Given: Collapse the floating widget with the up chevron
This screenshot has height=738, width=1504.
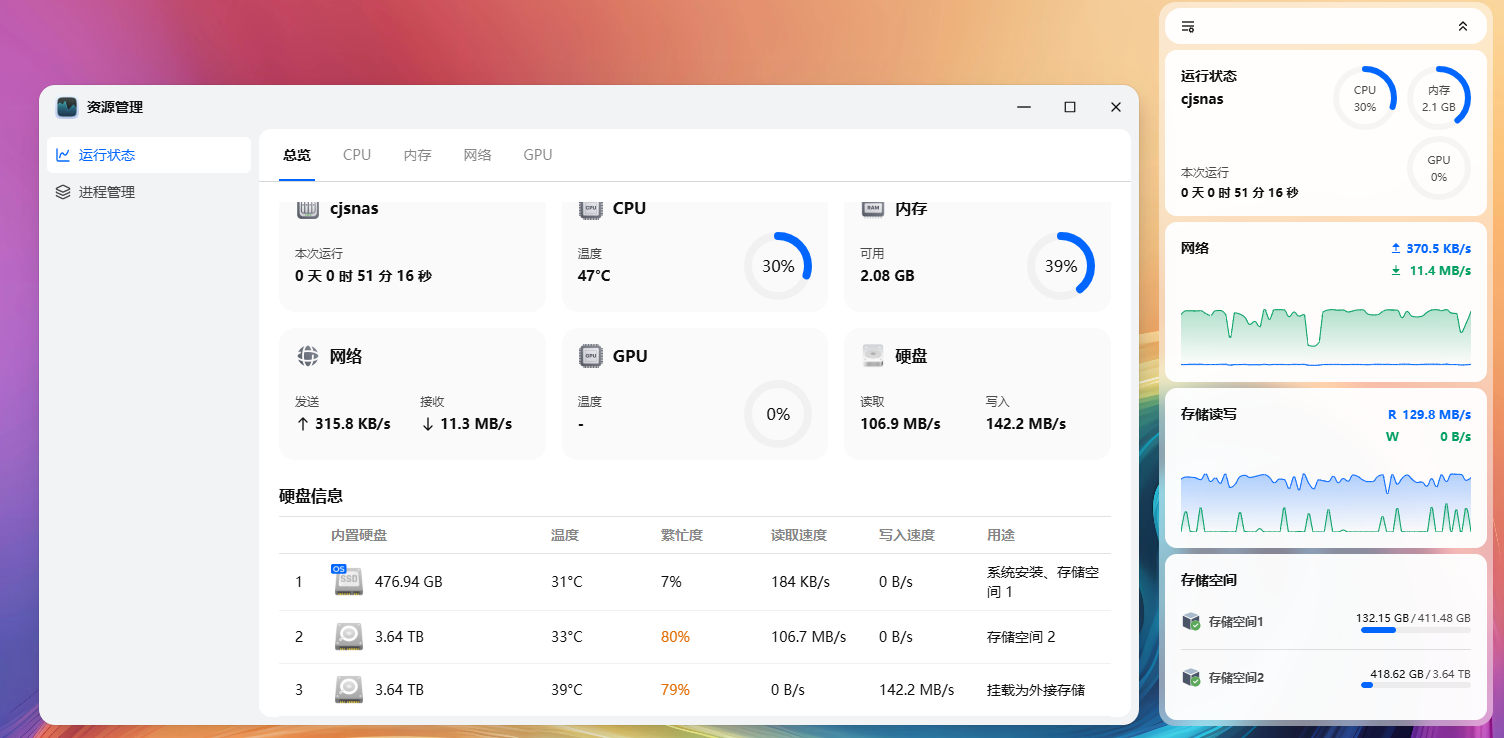Looking at the screenshot, I should [x=1464, y=27].
